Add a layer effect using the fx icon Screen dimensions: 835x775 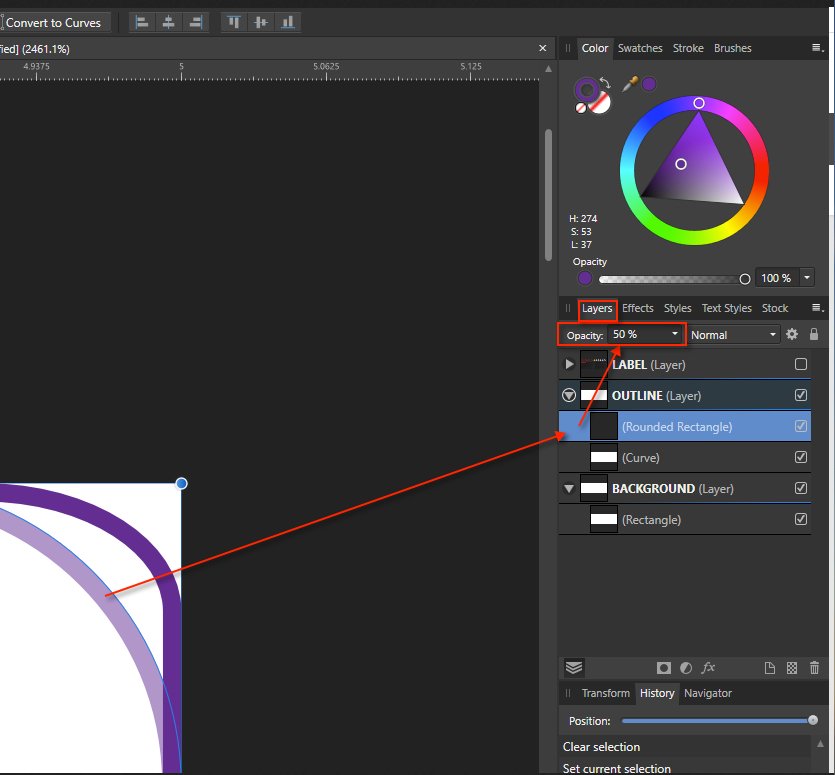point(709,668)
